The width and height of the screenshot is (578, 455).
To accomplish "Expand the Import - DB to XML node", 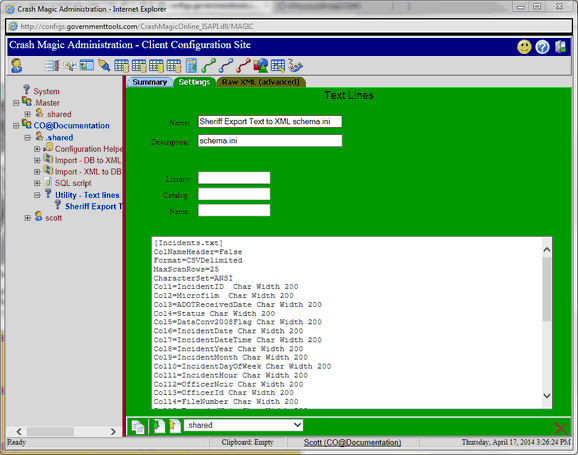I will point(37,160).
